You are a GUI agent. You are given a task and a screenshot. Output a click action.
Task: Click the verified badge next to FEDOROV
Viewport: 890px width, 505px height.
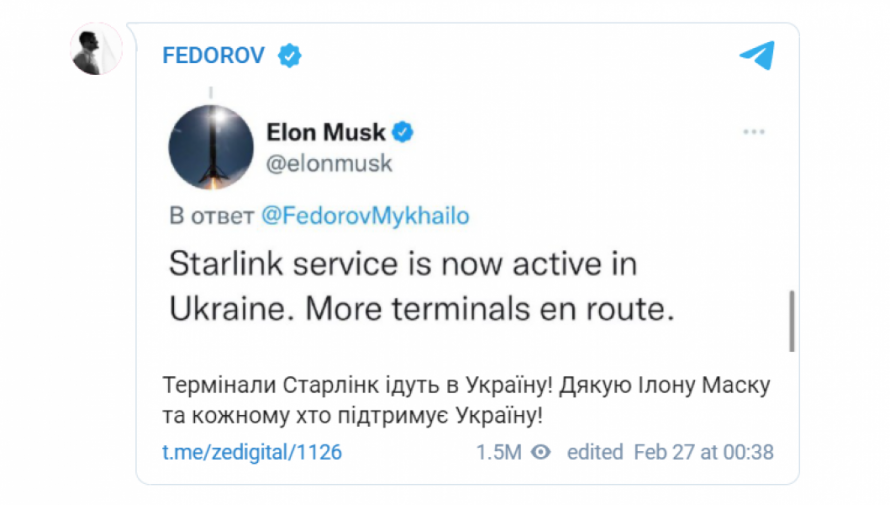[289, 56]
